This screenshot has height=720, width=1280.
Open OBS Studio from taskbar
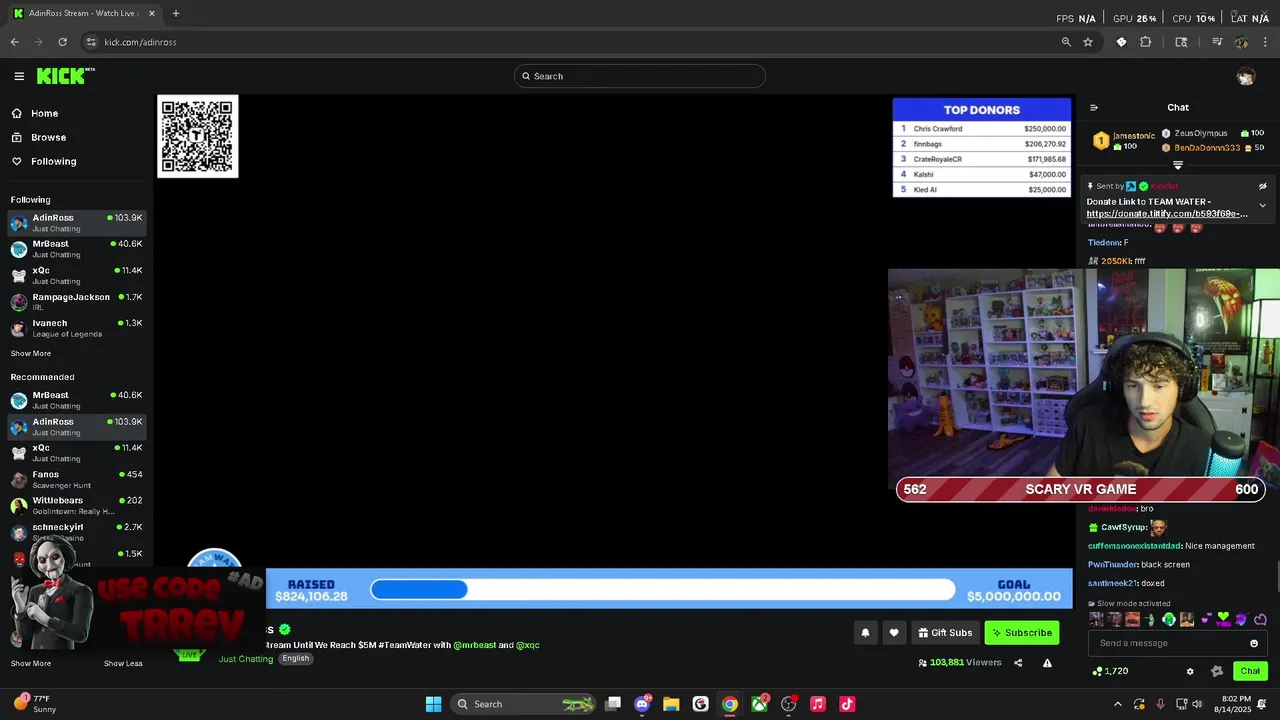pyautogui.click(x=788, y=704)
